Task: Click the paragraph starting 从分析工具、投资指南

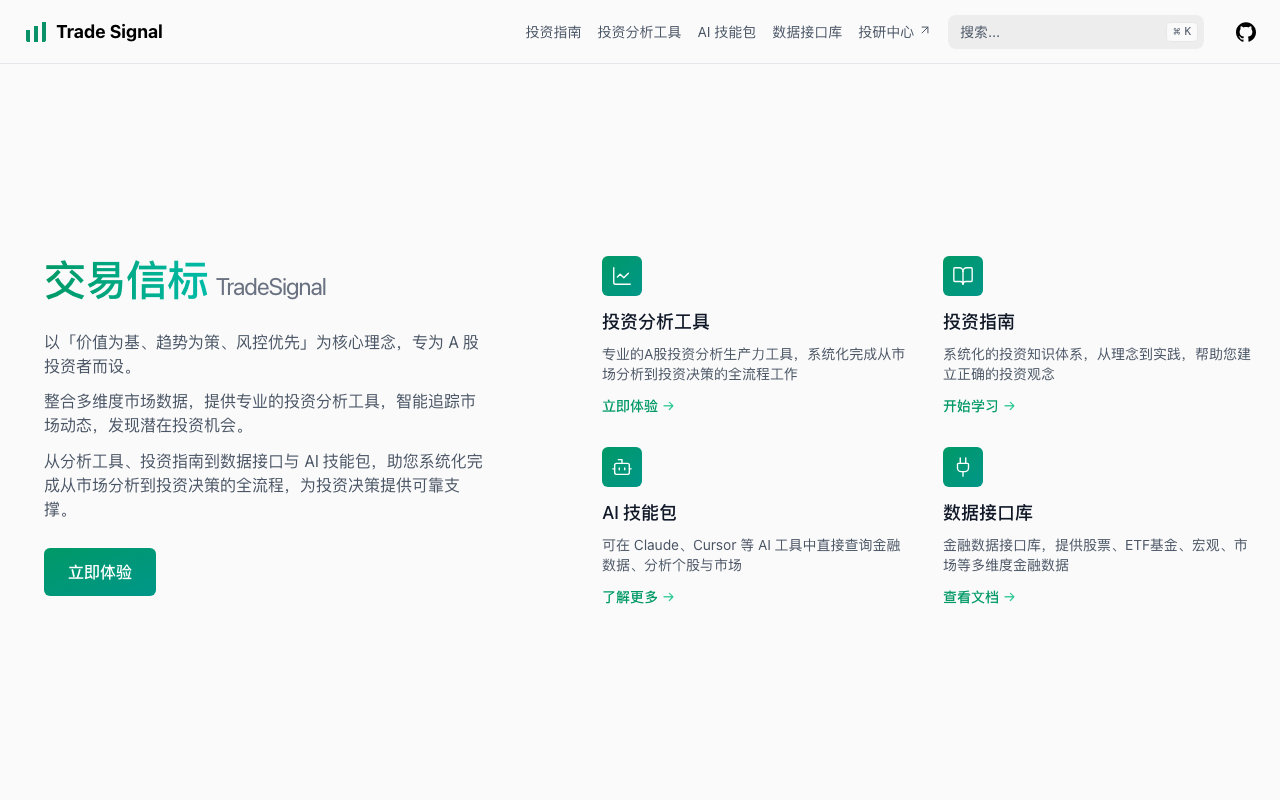Action: click(263, 485)
